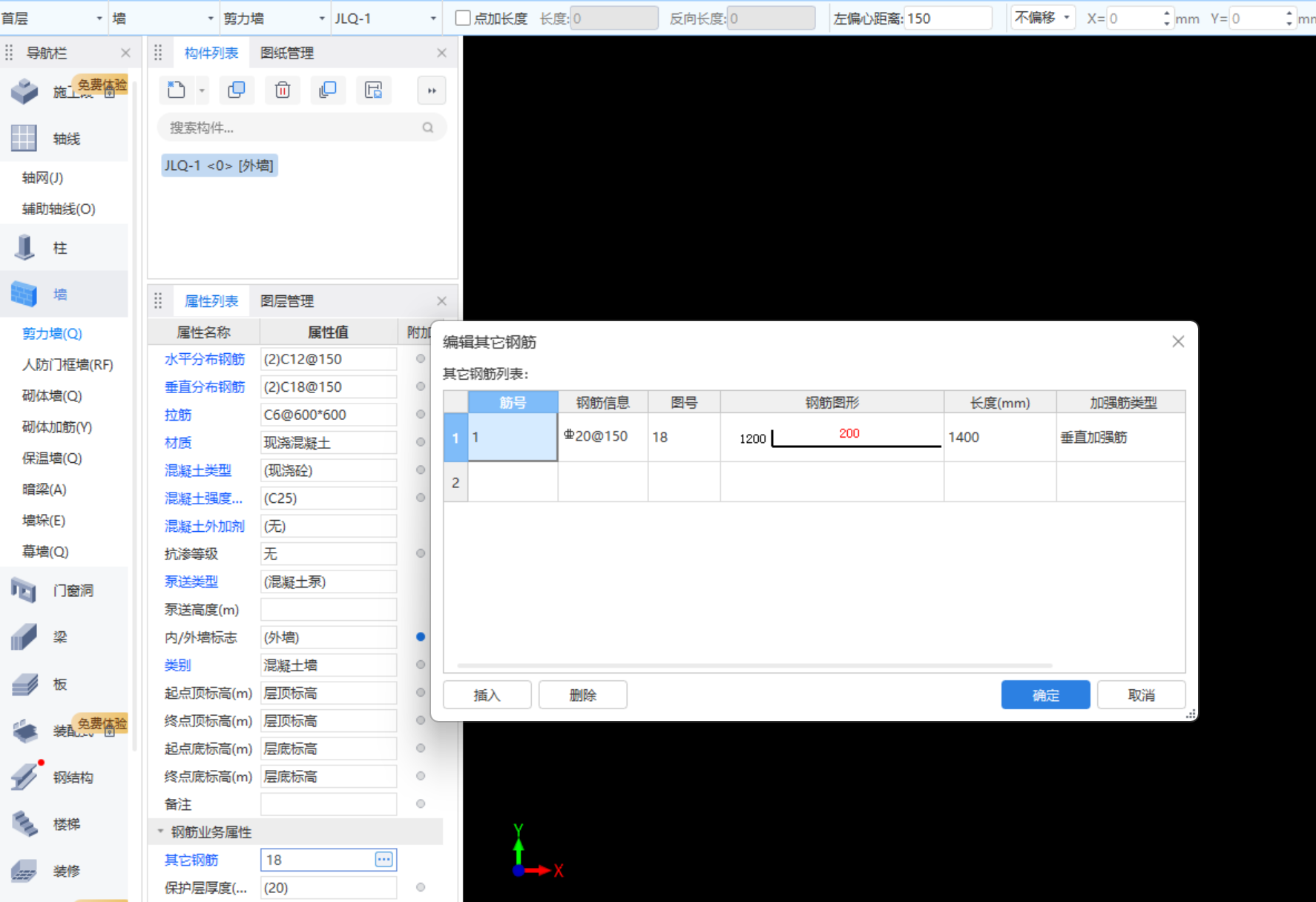Open the 装修 decoration category
The width and height of the screenshot is (1316, 902).
point(65,871)
